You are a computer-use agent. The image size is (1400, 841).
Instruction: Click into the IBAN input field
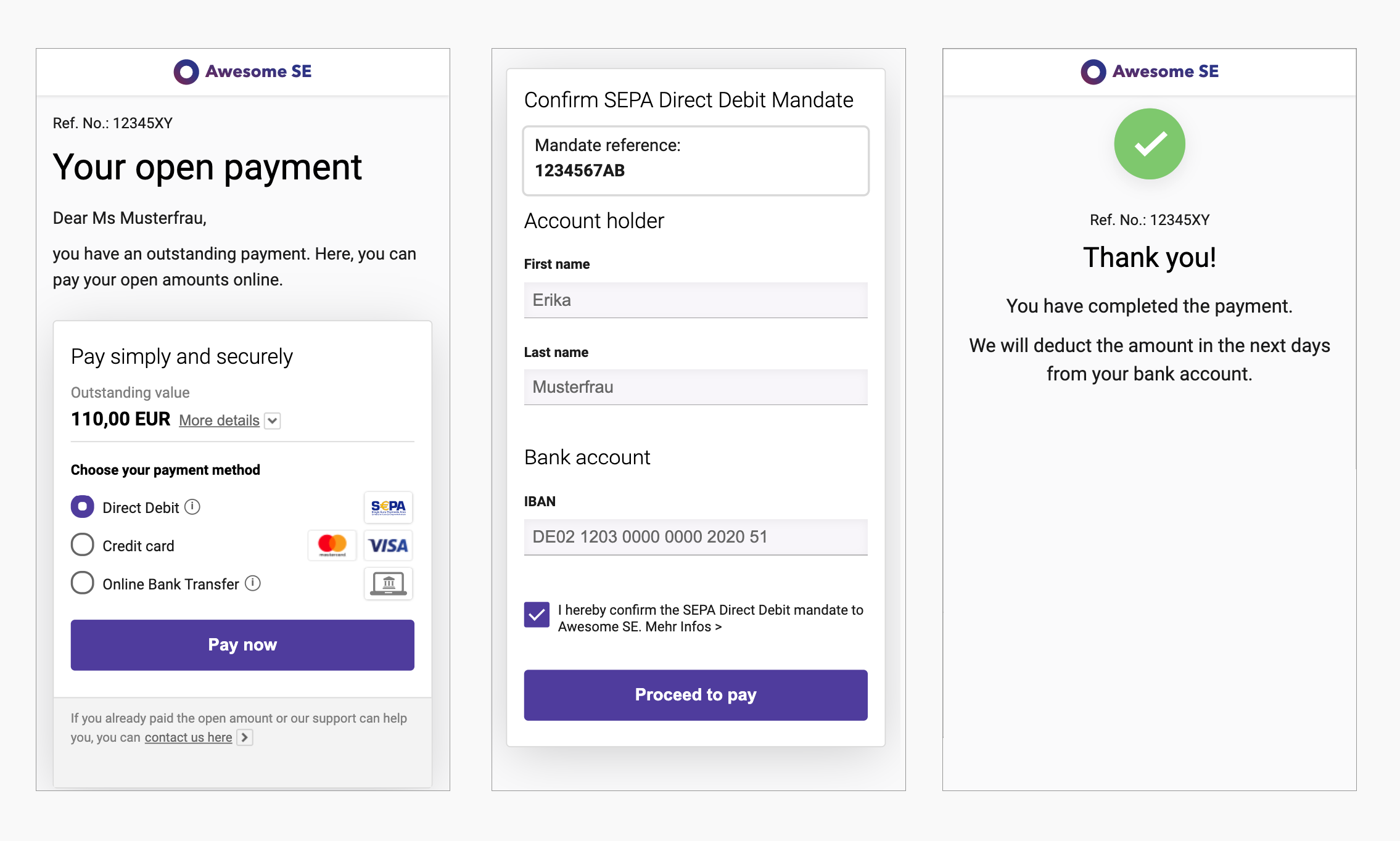(695, 536)
